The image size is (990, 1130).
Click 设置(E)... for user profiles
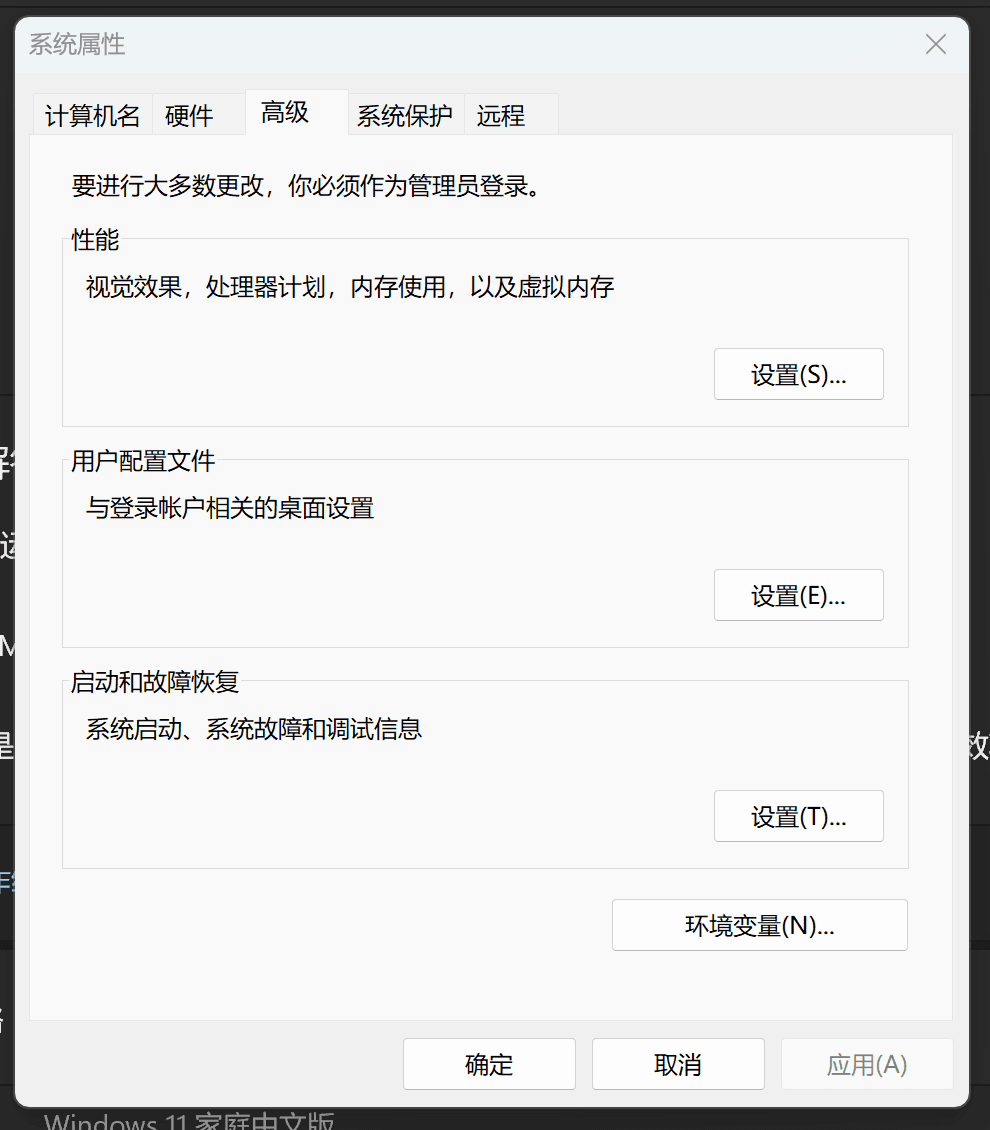click(x=798, y=596)
